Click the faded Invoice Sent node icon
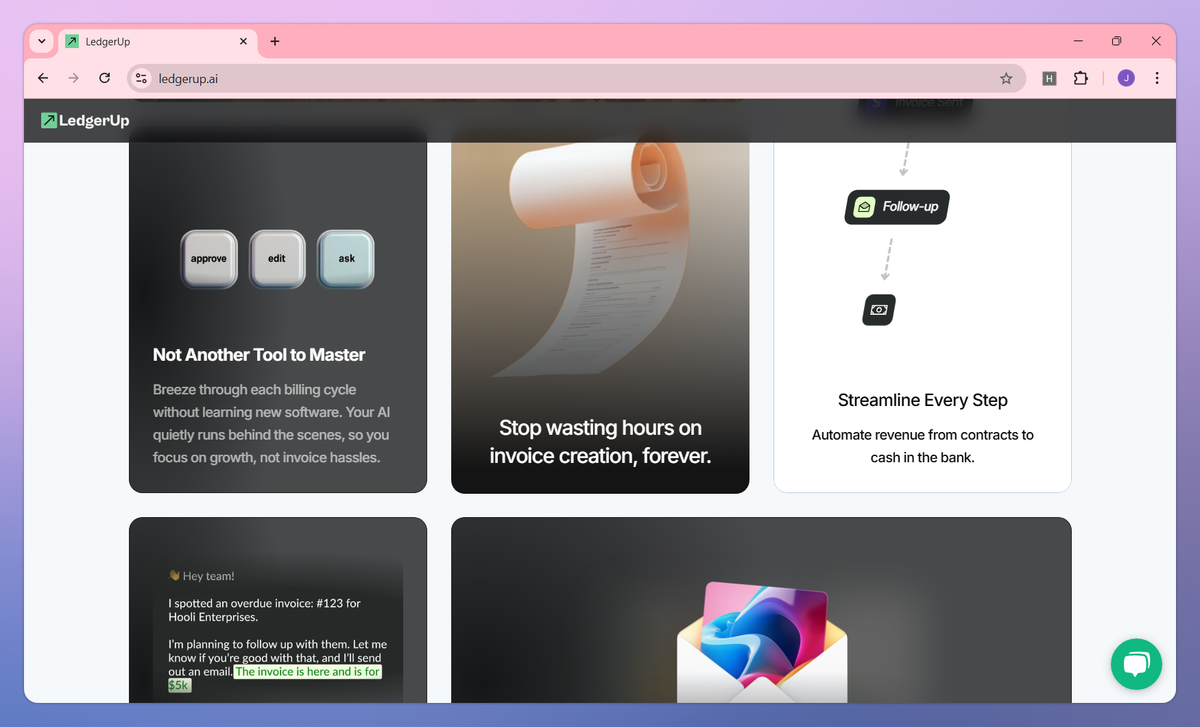Viewport: 1200px width, 727px height. click(x=877, y=101)
